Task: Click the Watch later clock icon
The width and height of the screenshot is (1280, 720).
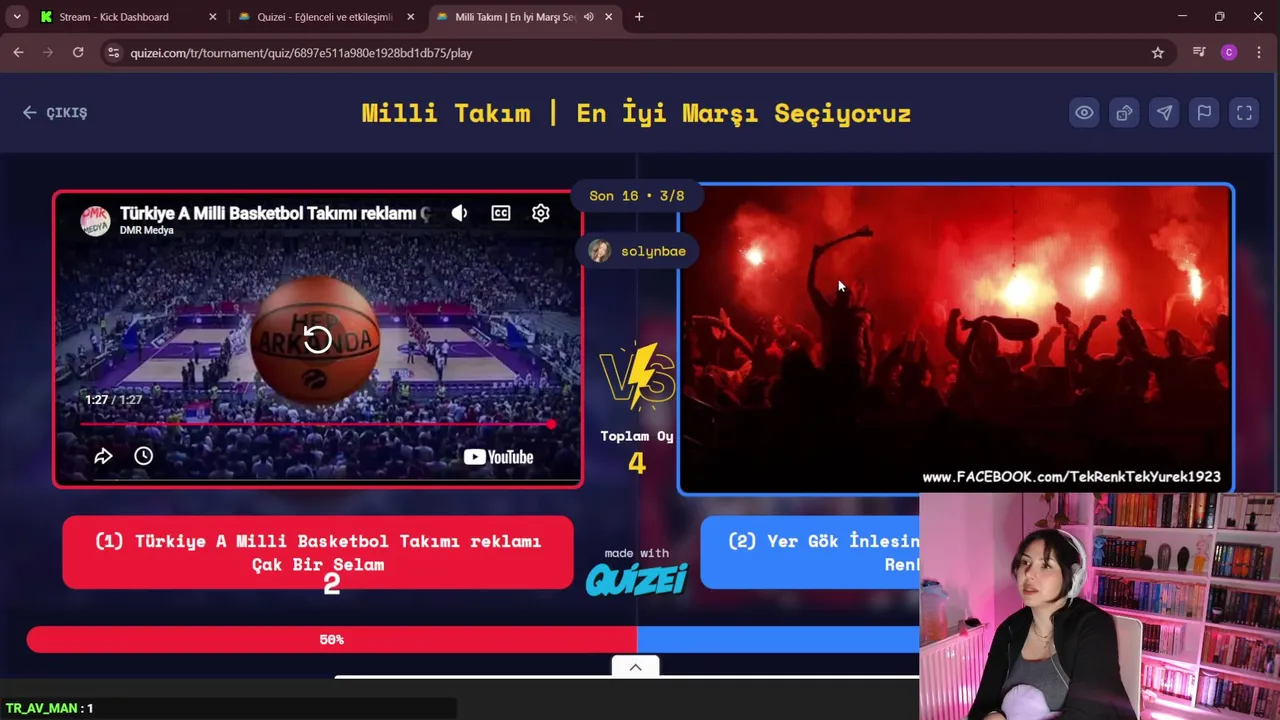Action: 143,456
